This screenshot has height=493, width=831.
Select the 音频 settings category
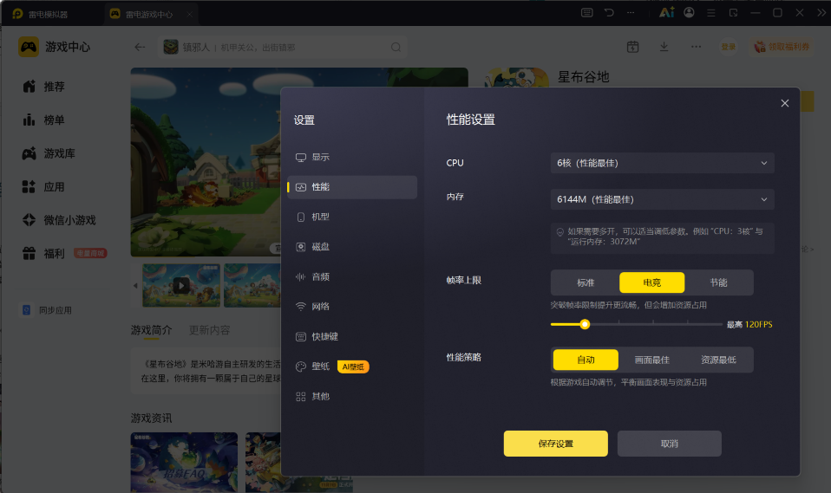(352, 277)
